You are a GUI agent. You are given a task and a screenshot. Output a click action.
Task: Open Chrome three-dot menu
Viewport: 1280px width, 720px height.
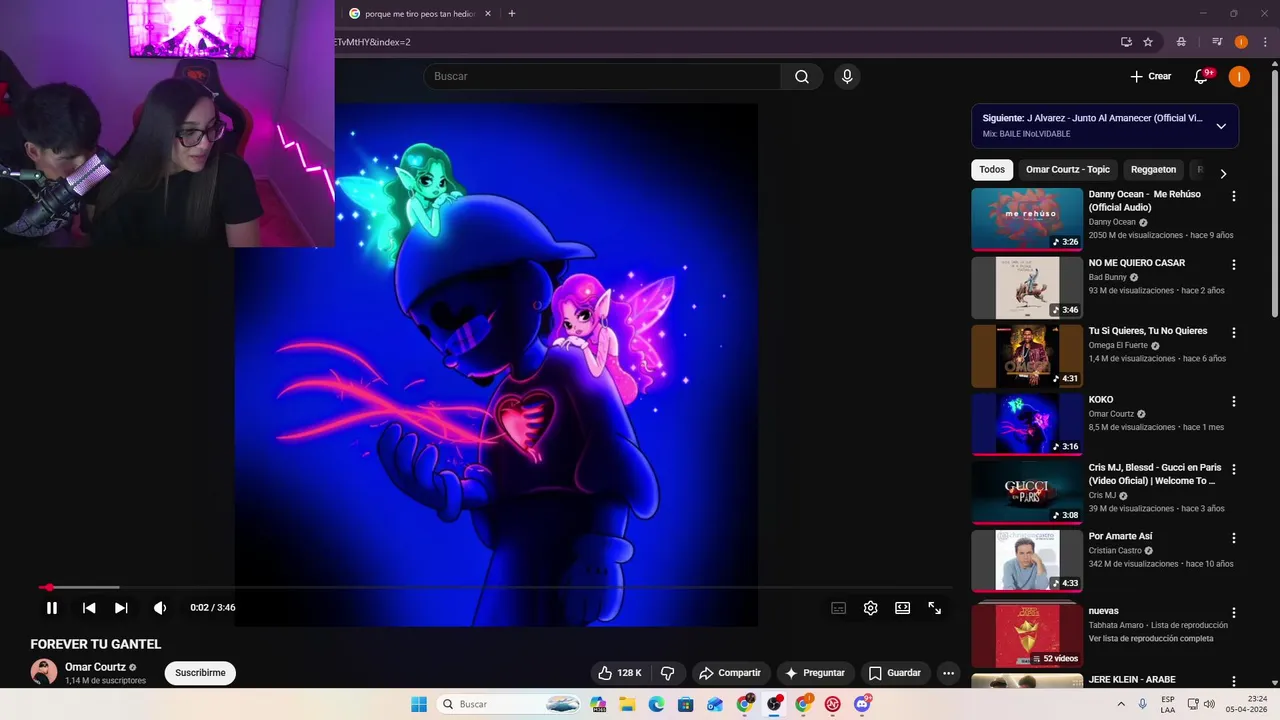point(1263,42)
